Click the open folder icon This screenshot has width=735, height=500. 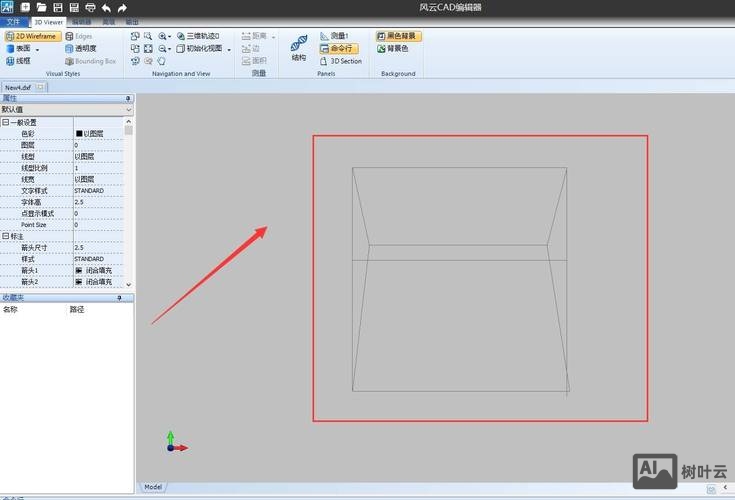(41, 7)
